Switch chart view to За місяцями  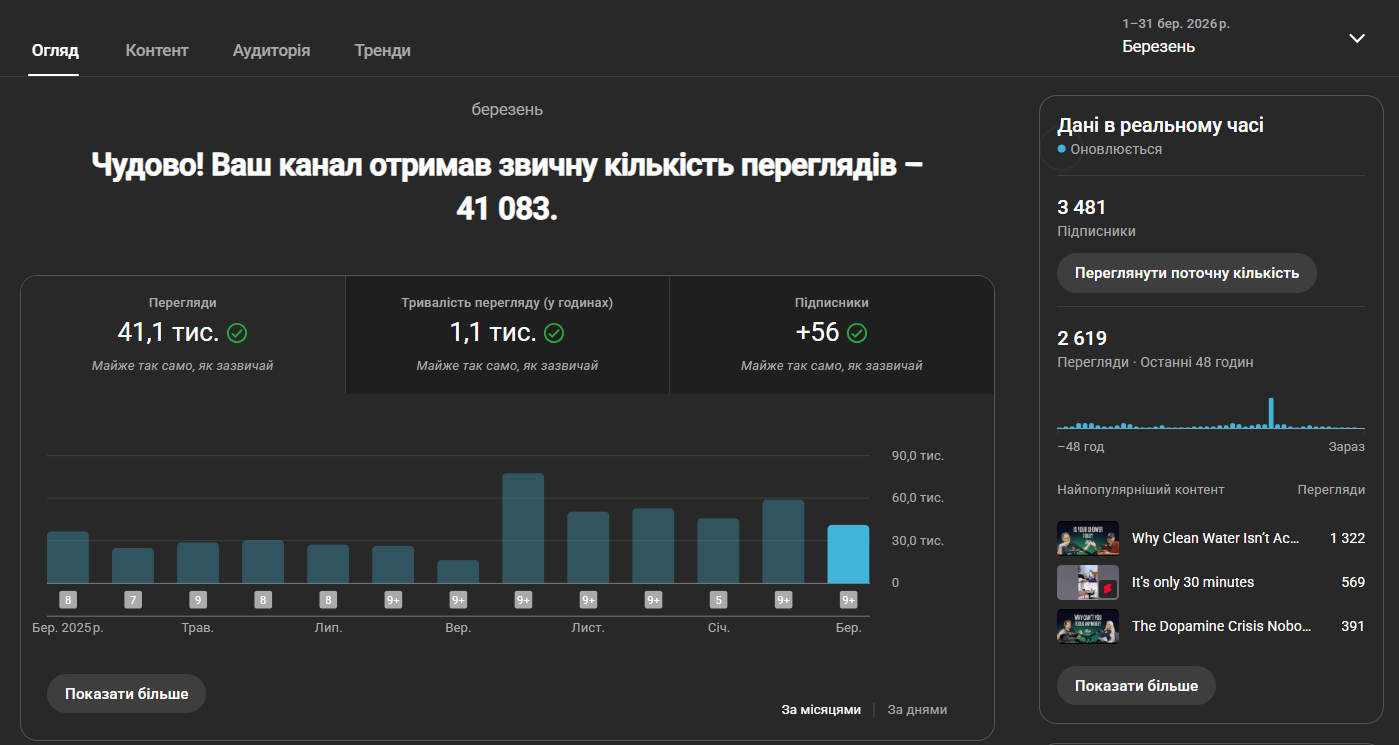click(x=821, y=710)
